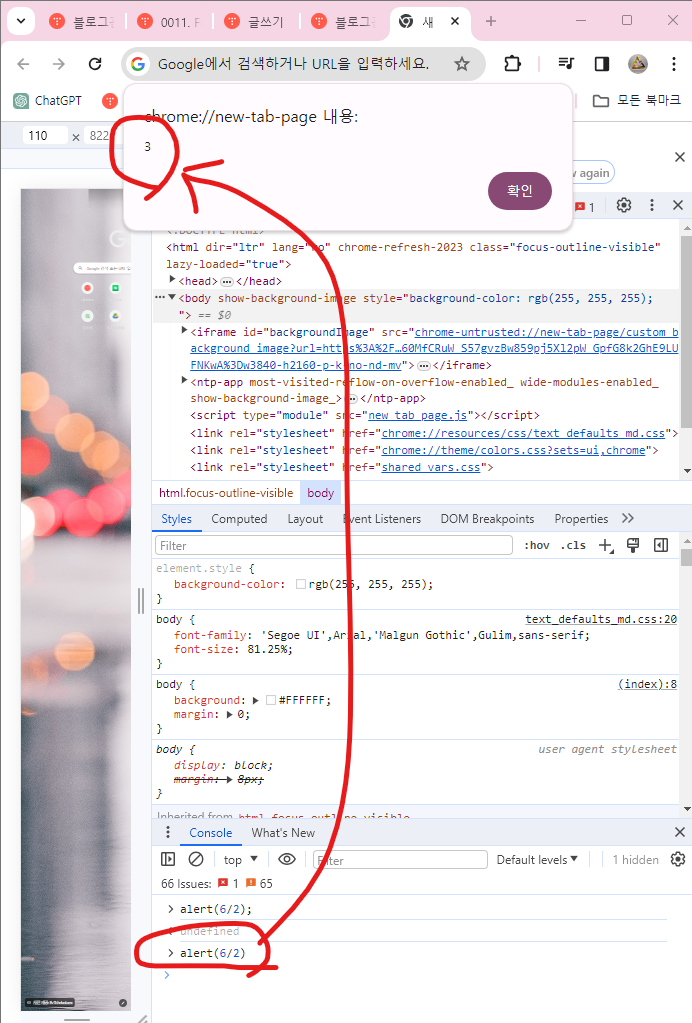Switch to the Properties tab

pyautogui.click(x=581, y=519)
